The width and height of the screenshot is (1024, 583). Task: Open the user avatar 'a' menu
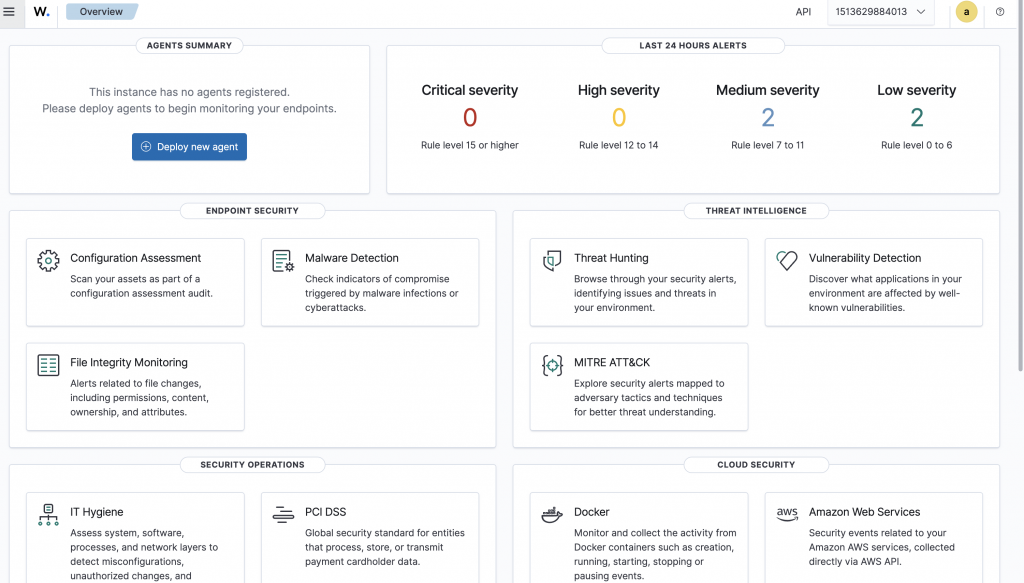tap(967, 12)
